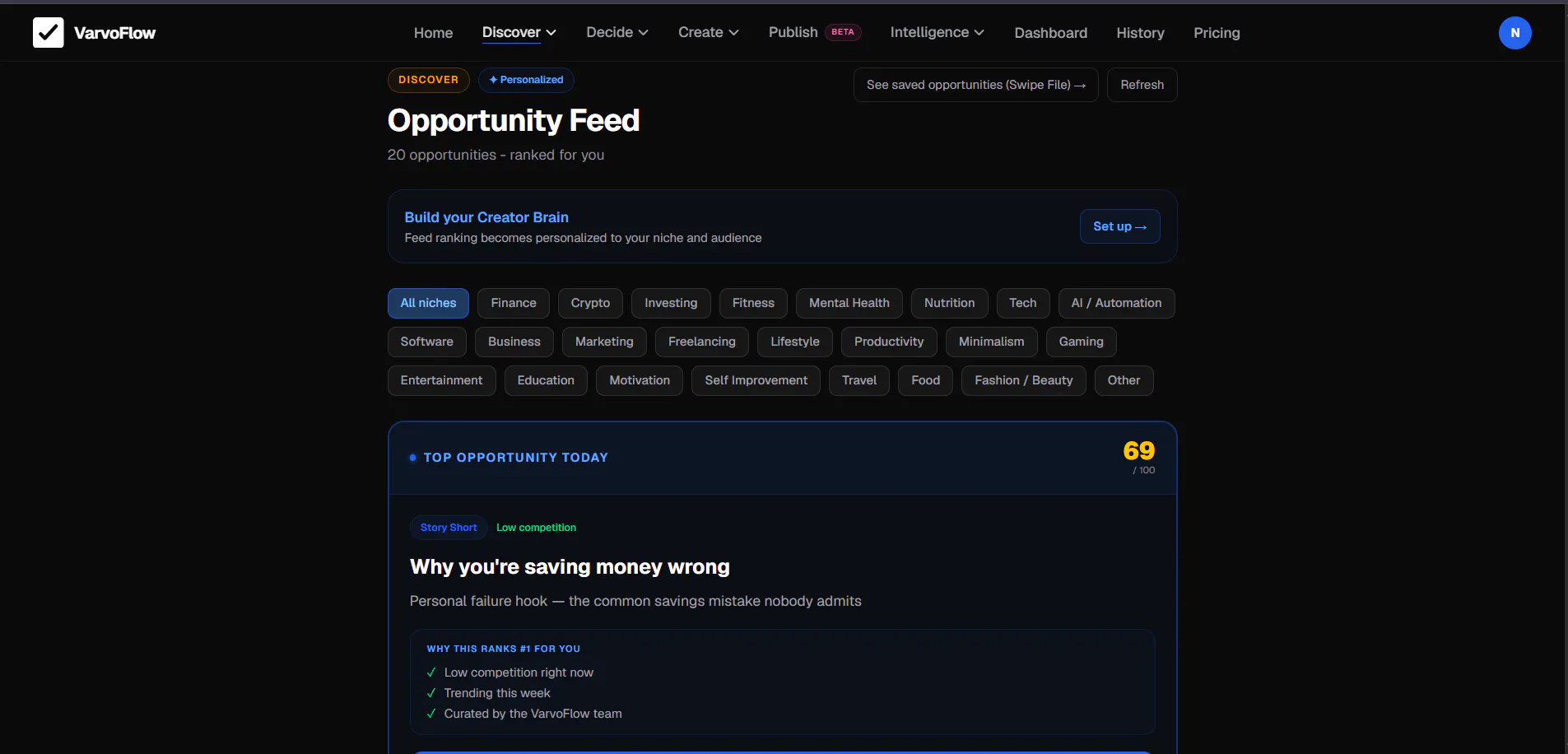Choose the AI / Automation niche
The width and height of the screenshot is (1568, 754).
point(1116,303)
